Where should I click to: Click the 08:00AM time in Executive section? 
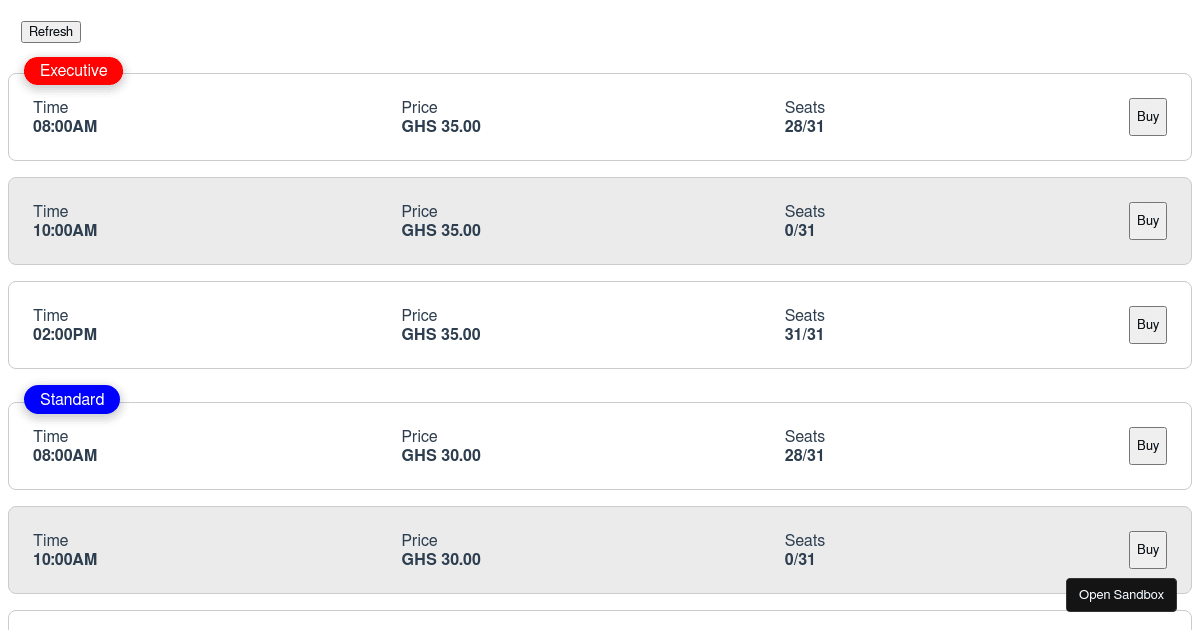pos(65,127)
